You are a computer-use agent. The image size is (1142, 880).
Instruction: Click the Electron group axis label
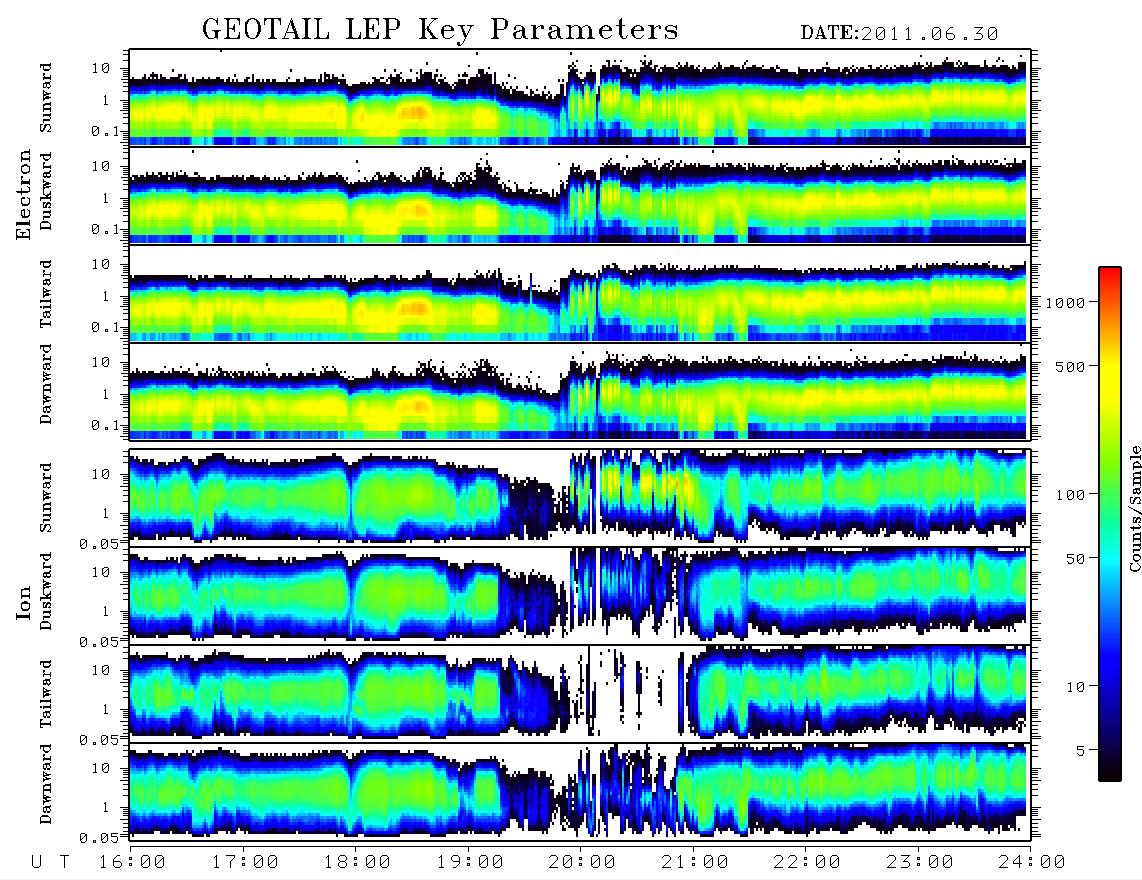click(x=24, y=194)
